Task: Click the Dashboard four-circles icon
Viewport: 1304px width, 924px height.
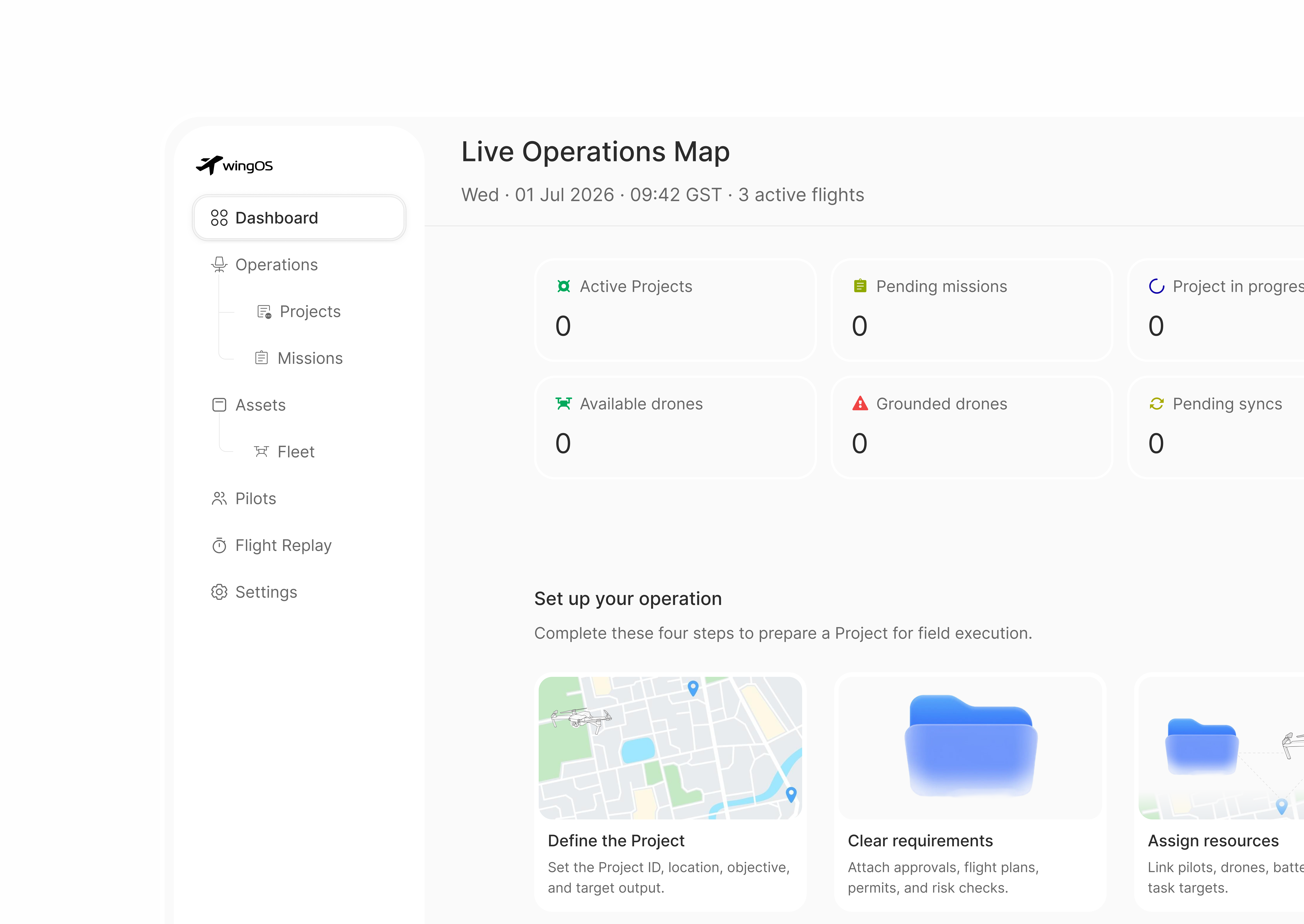Action: (219, 218)
